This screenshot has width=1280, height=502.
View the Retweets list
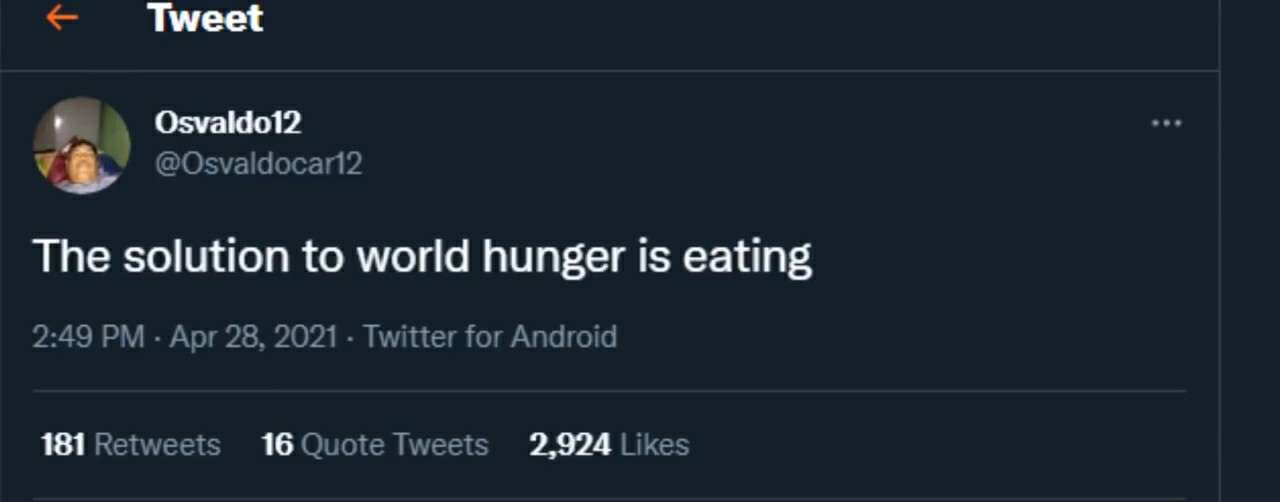coord(156,444)
